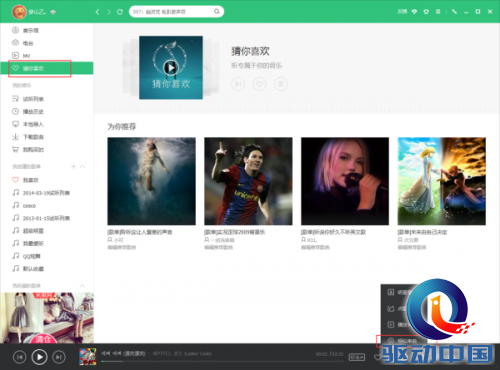The image size is (500, 370).
Task: Select the 猜你喜欢 sidebar entry
Action: tap(47, 68)
